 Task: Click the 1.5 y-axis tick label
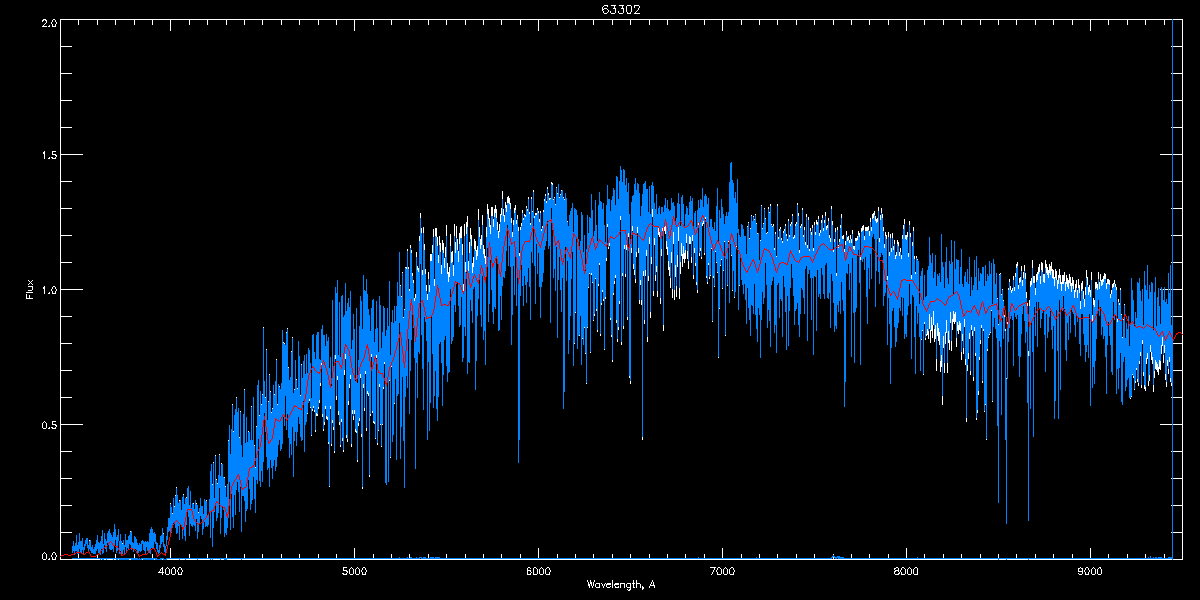tap(49, 155)
